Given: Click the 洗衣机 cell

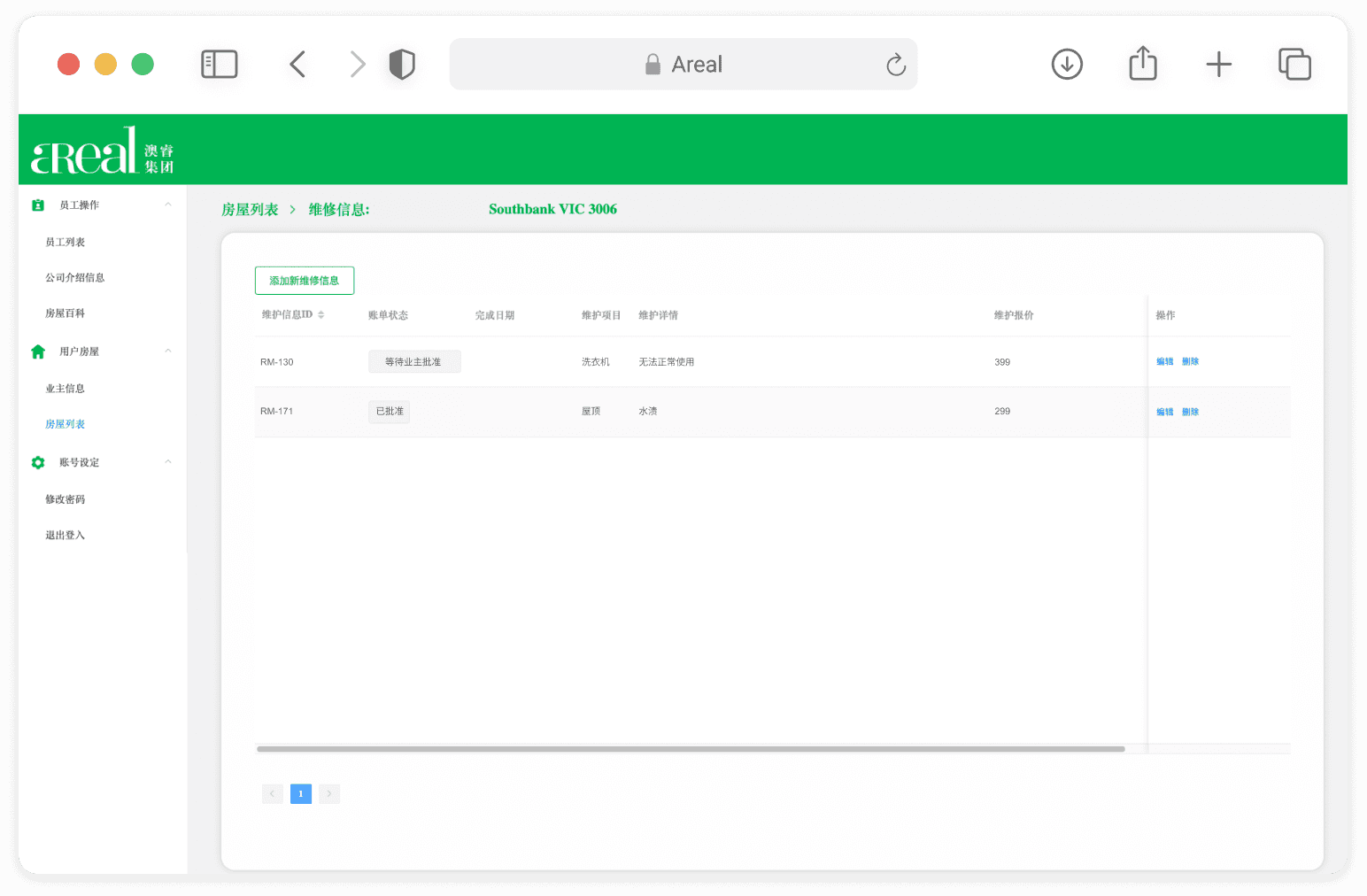Looking at the screenshot, I should click(x=596, y=362).
